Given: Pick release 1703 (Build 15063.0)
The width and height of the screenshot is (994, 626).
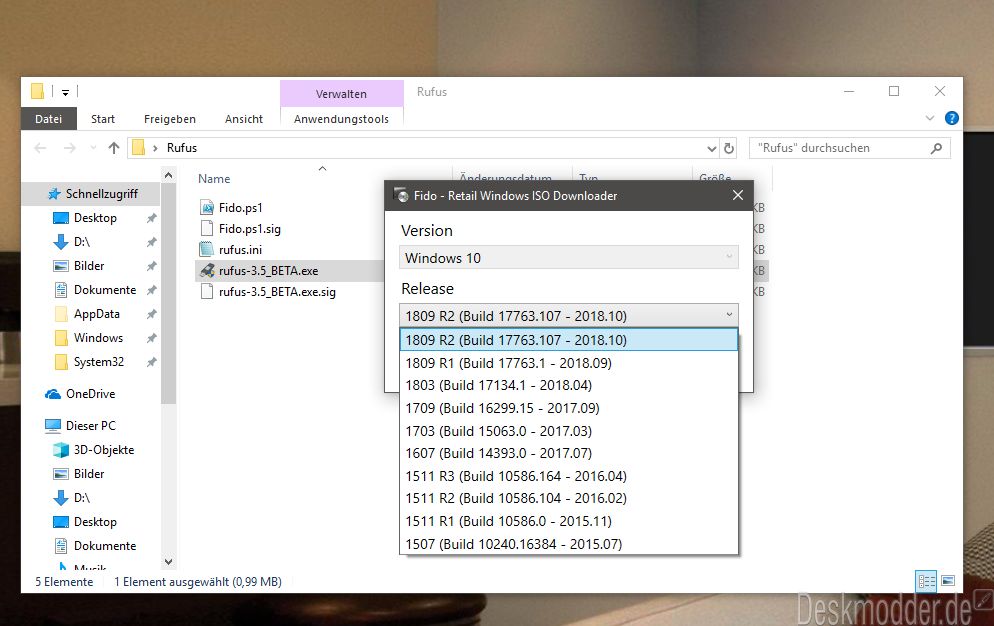Looking at the screenshot, I should (x=569, y=431).
